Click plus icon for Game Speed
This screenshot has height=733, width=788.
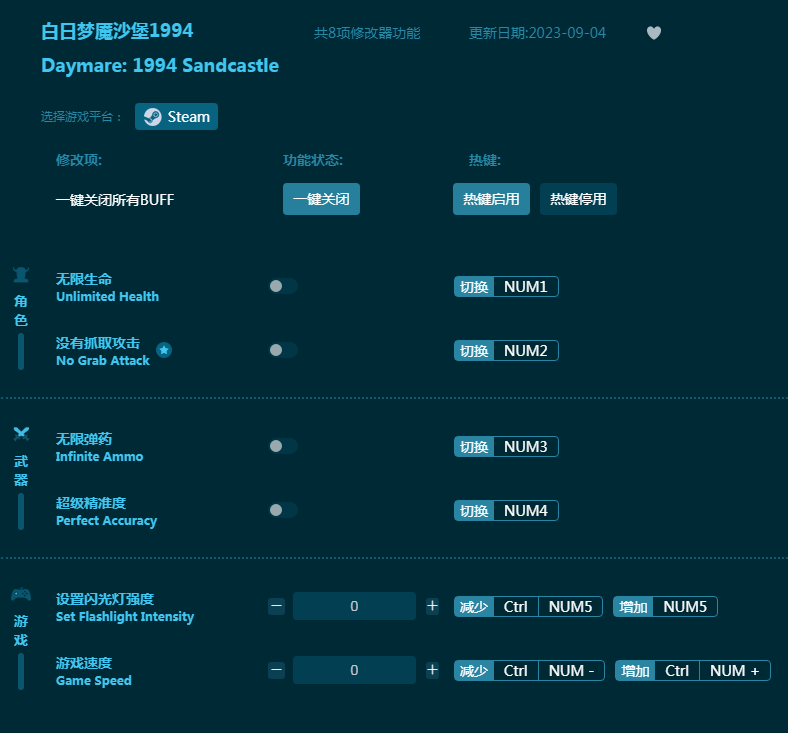432,670
